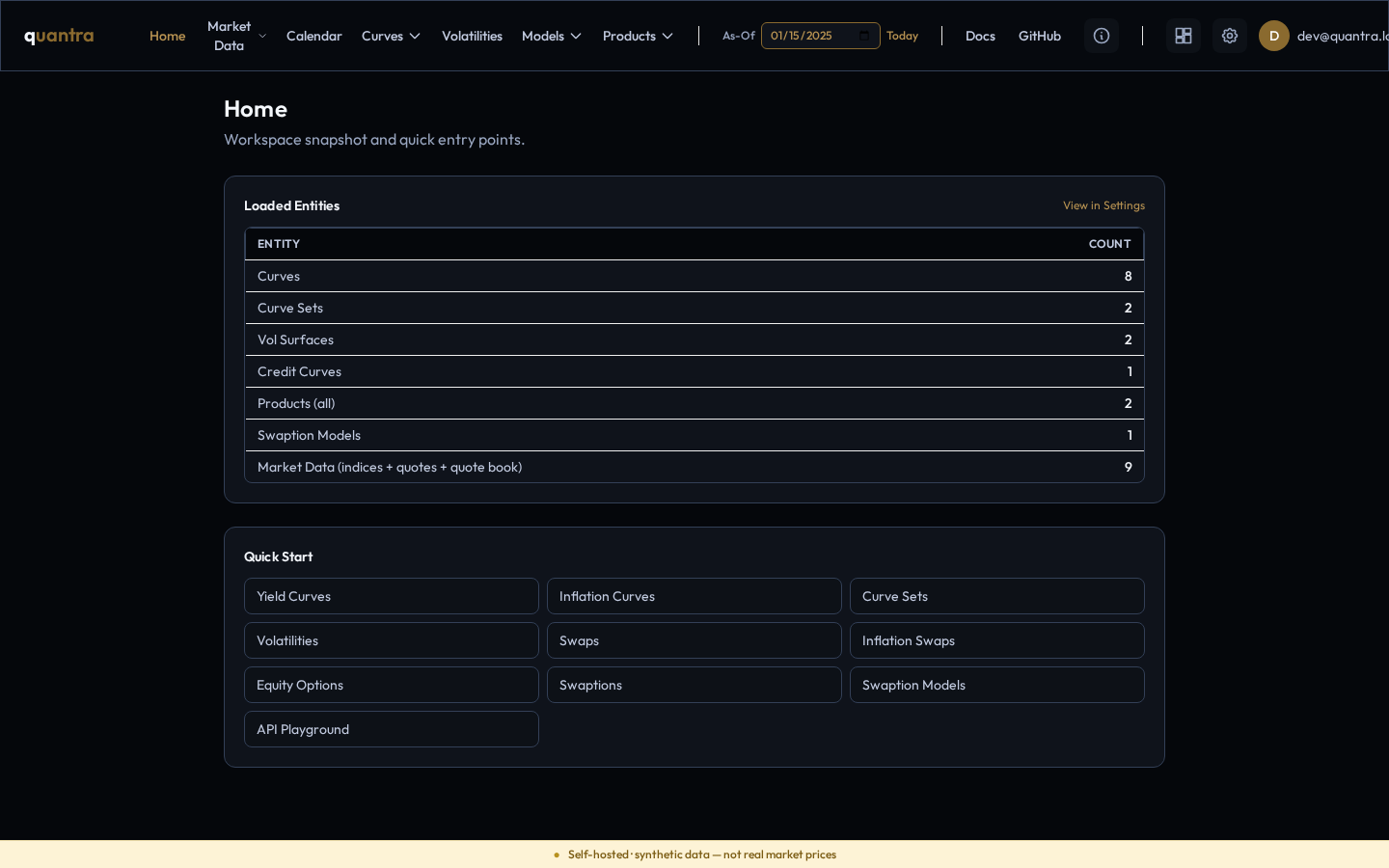
Task: Expand the Curves dropdown menu
Action: (391, 36)
